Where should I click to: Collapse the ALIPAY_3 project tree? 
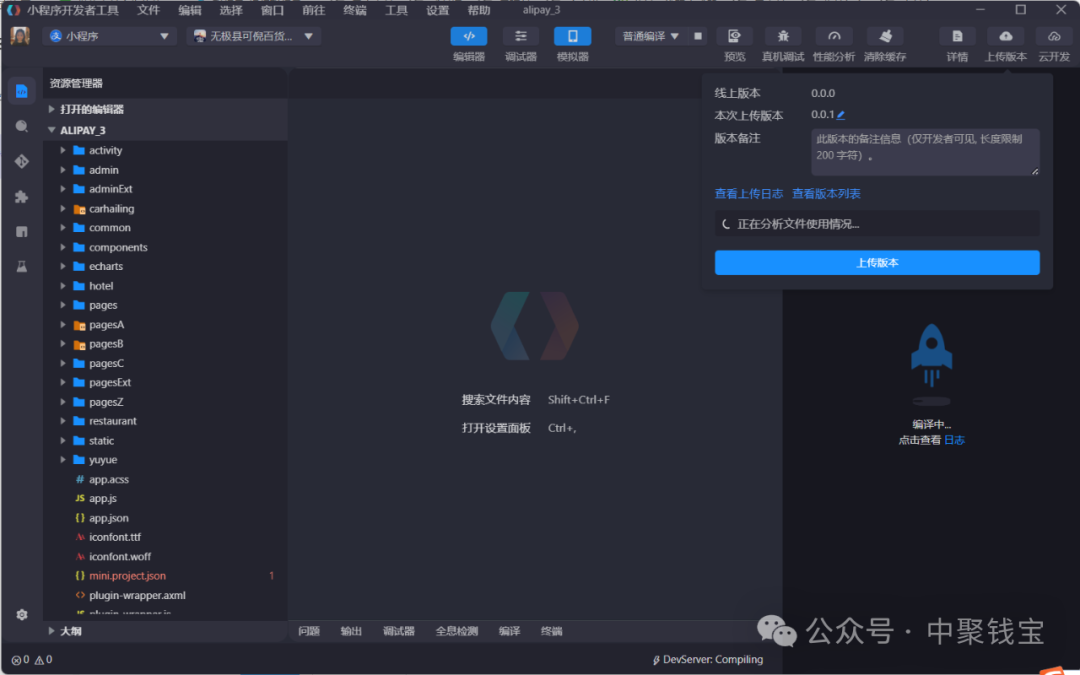click(52, 130)
